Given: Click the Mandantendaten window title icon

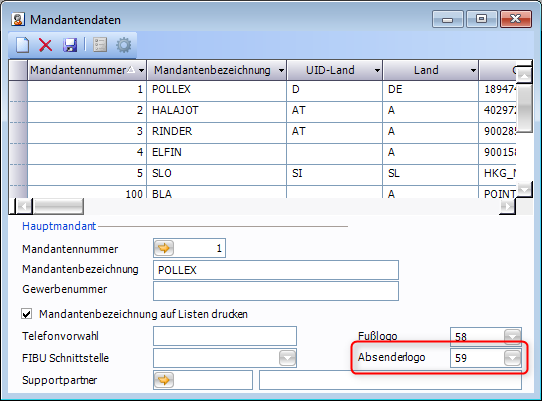Looking at the screenshot, I should point(18,19).
